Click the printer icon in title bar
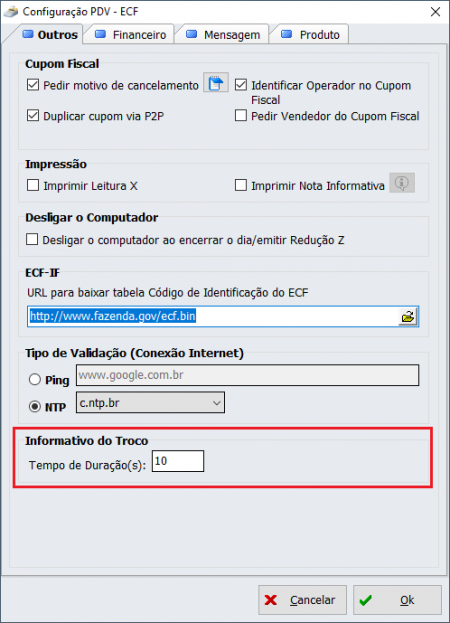Viewport: 450px width, 623px height. coord(10,12)
